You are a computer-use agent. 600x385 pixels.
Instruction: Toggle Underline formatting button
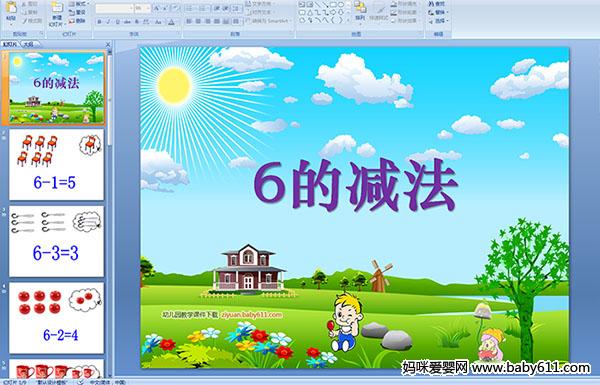[117, 22]
